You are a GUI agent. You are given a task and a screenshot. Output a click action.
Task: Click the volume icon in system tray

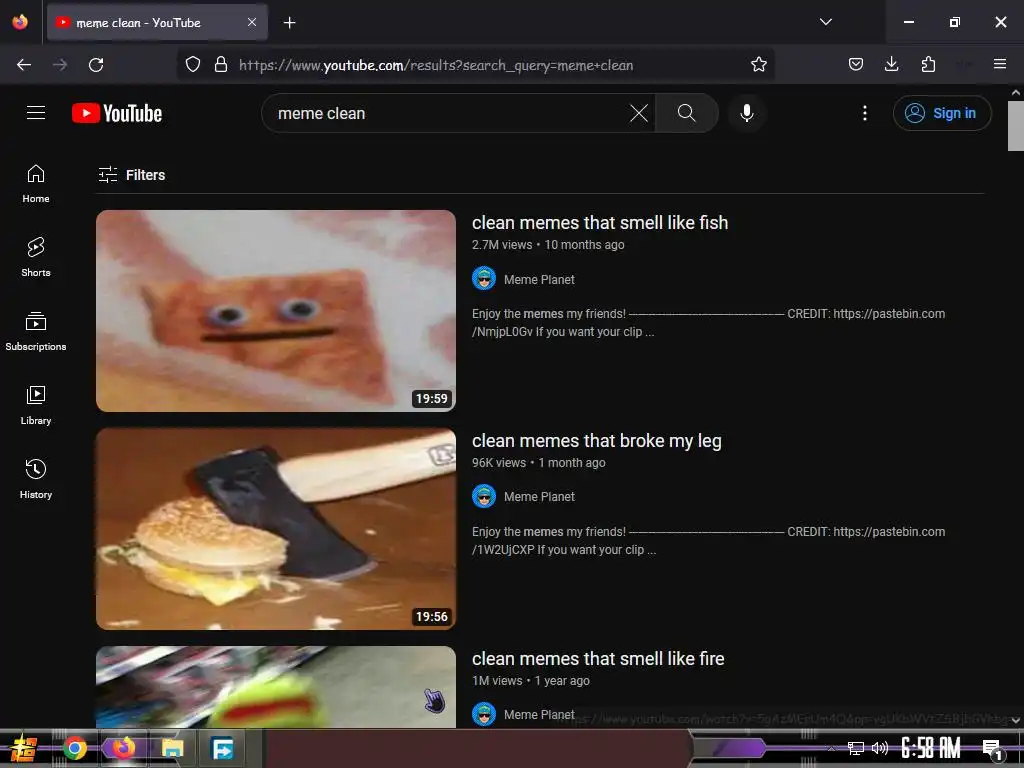point(880,748)
